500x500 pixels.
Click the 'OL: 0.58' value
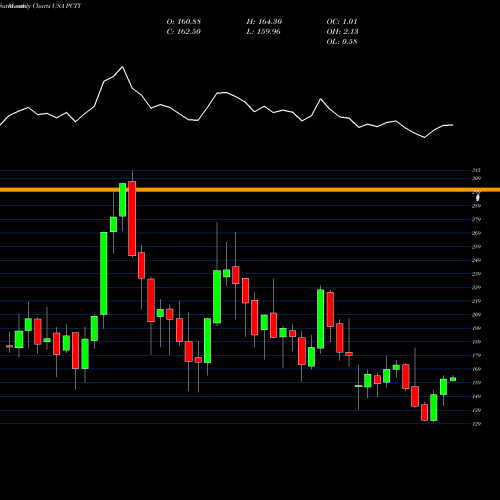click(x=342, y=42)
